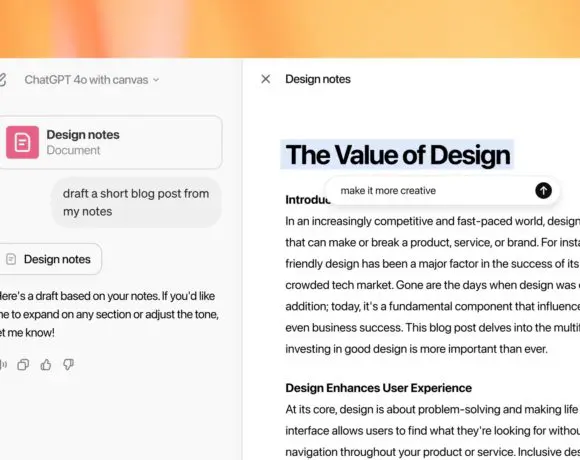Click the document icon in Design notes chip
Image resolution: width=580 pixels, height=460 pixels.
[11, 259]
